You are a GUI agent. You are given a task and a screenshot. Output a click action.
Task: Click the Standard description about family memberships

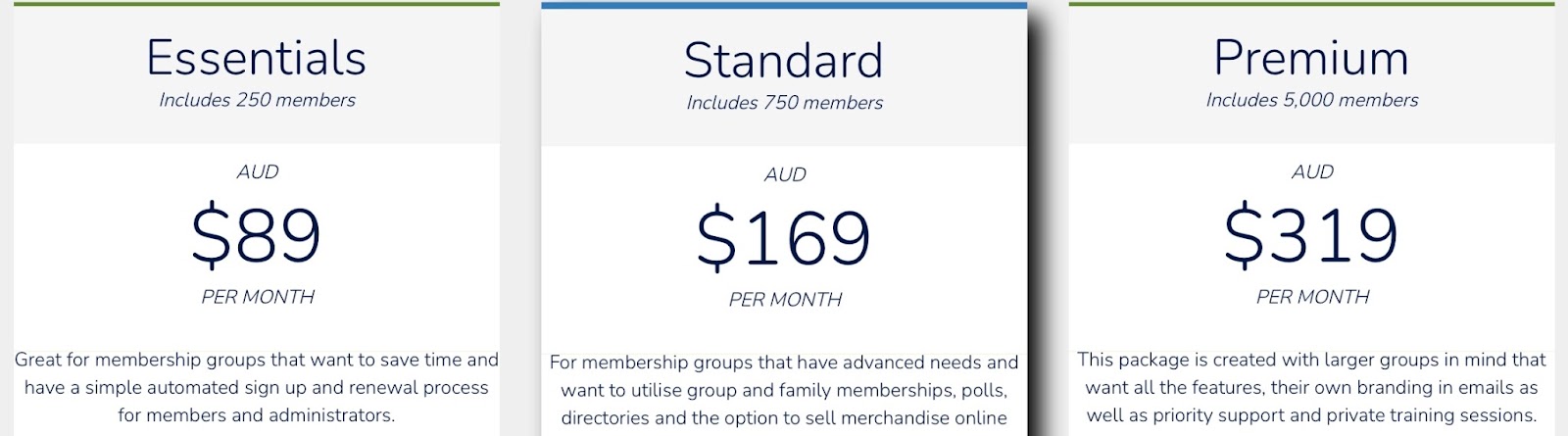click(x=784, y=390)
